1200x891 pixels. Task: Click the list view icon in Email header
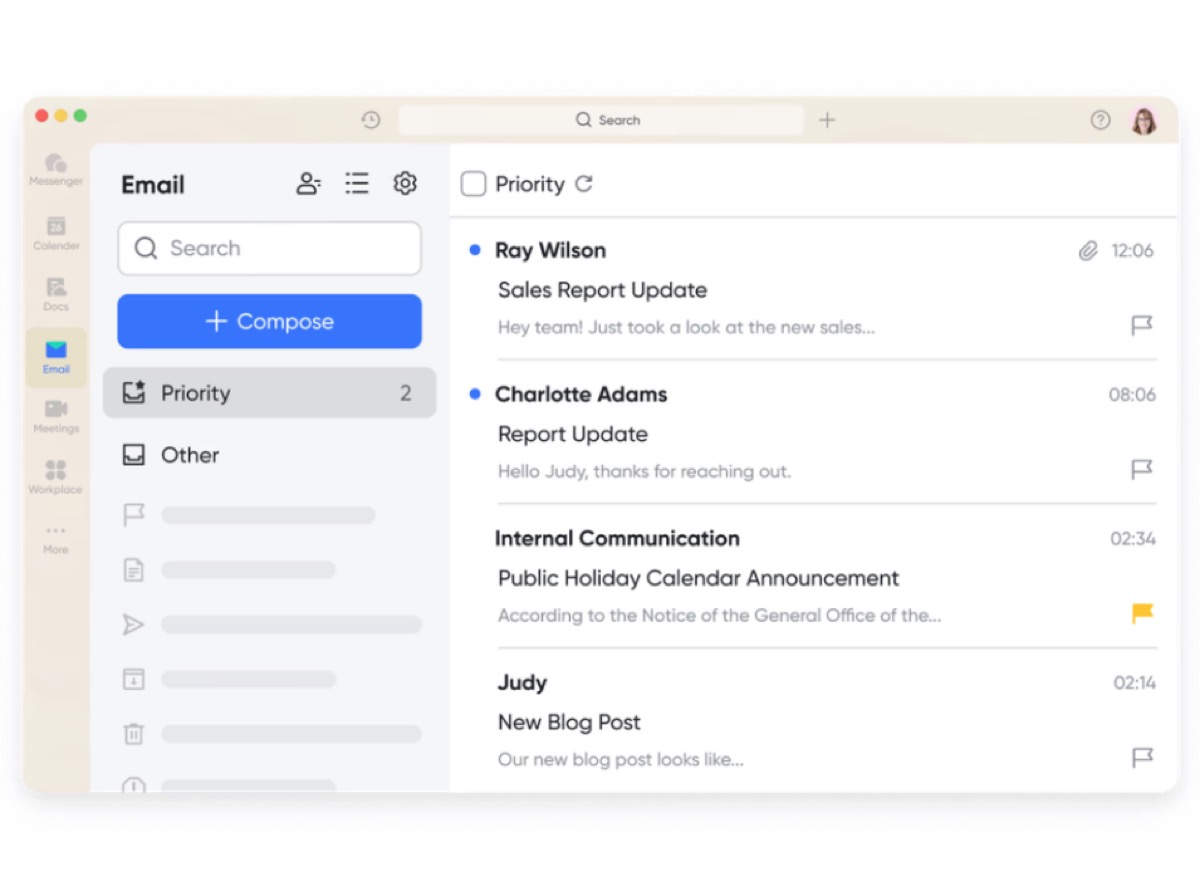(357, 184)
